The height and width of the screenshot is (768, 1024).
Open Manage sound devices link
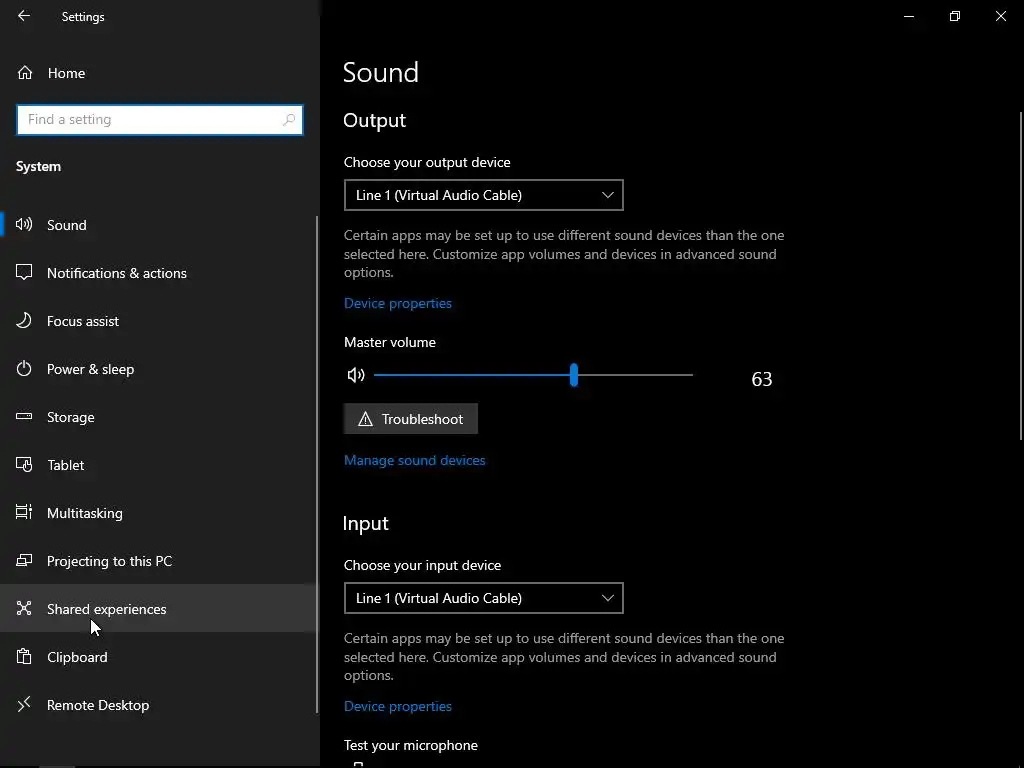(x=414, y=460)
